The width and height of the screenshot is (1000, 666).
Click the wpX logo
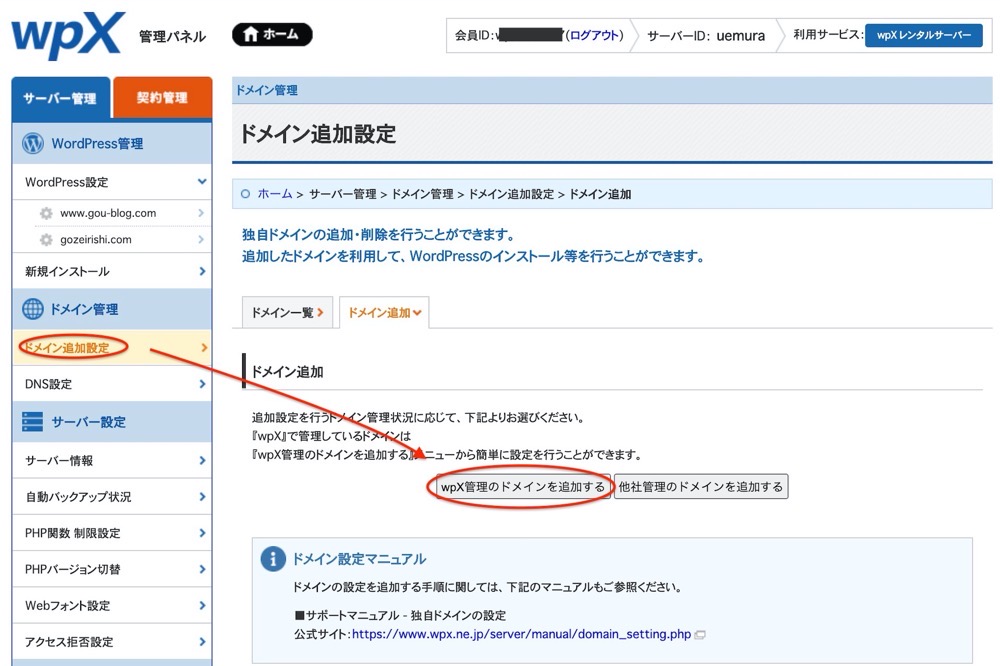click(68, 35)
